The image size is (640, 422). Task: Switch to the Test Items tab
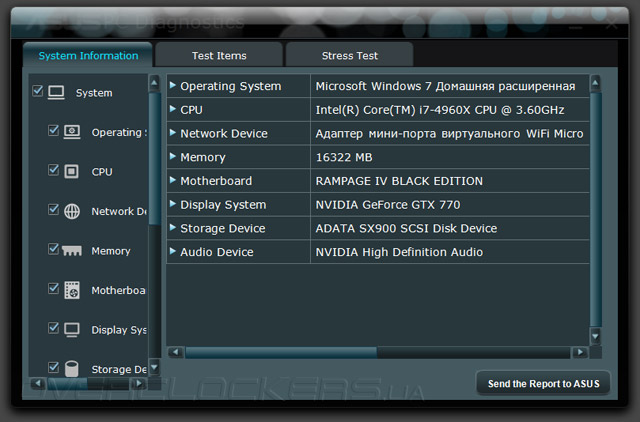tap(219, 56)
